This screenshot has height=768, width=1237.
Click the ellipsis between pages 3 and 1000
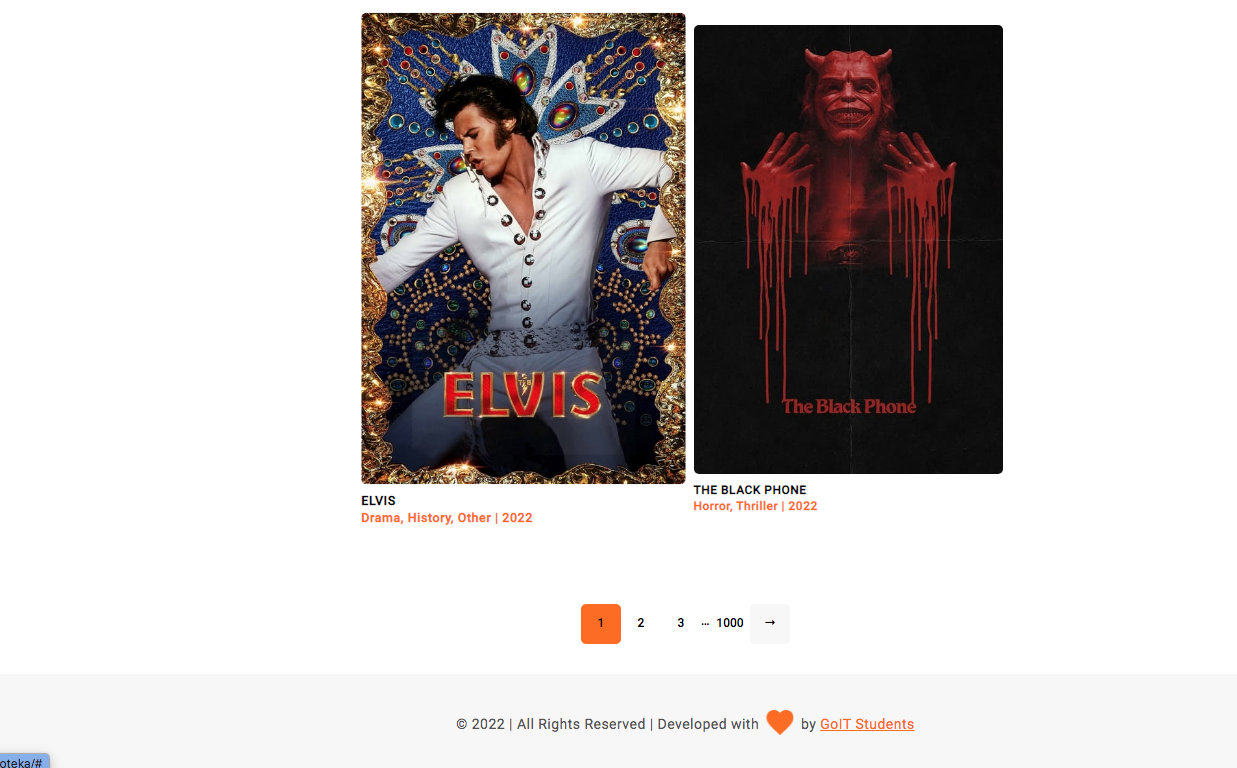pyautogui.click(x=705, y=624)
